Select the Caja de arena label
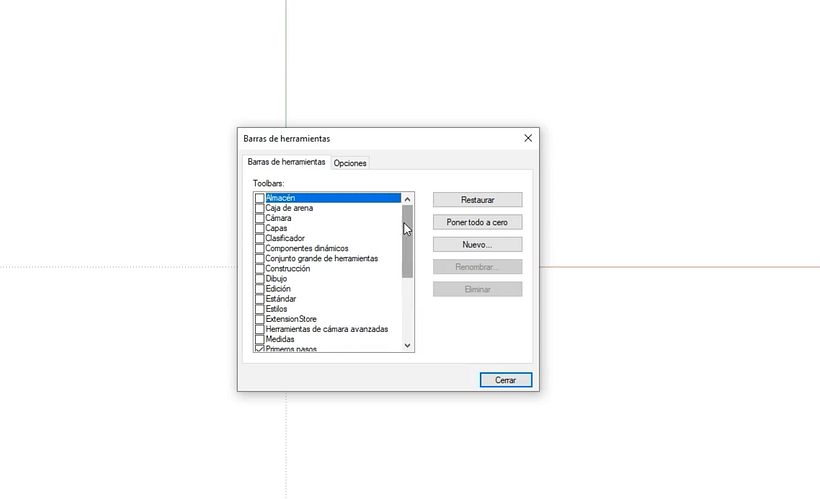 tap(289, 208)
